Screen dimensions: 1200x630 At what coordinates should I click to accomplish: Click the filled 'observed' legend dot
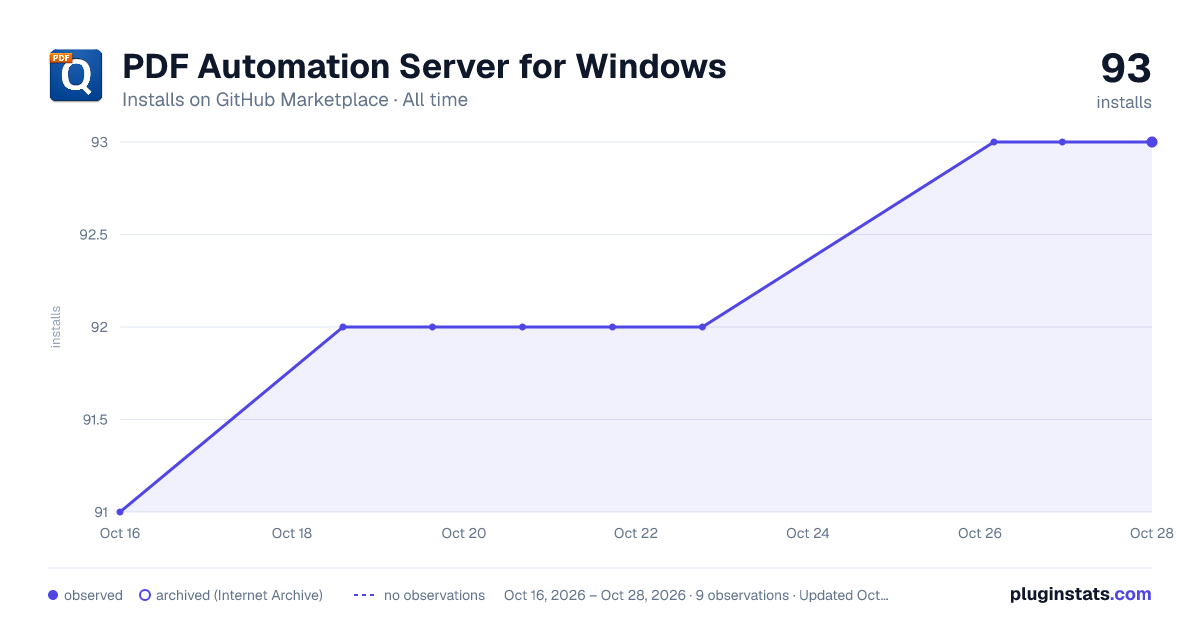53,595
